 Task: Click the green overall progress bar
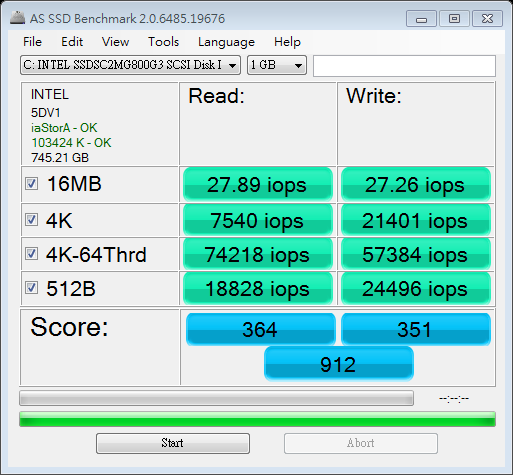[257, 419]
